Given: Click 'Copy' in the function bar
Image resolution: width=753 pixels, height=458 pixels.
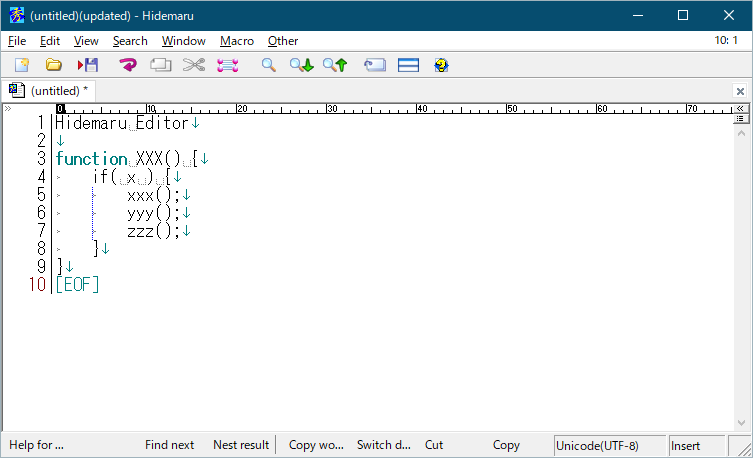Looking at the screenshot, I should [506, 445].
